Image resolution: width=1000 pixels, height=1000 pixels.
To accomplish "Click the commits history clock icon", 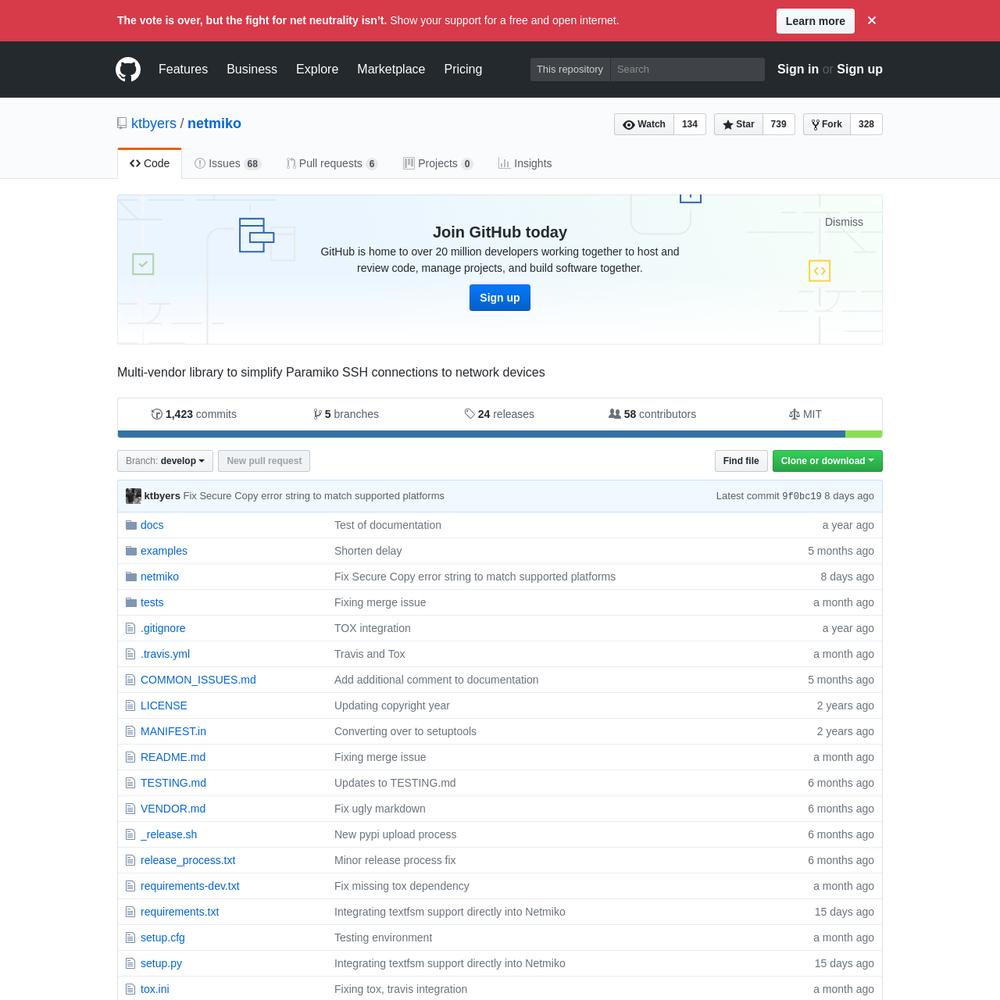I will point(157,414).
